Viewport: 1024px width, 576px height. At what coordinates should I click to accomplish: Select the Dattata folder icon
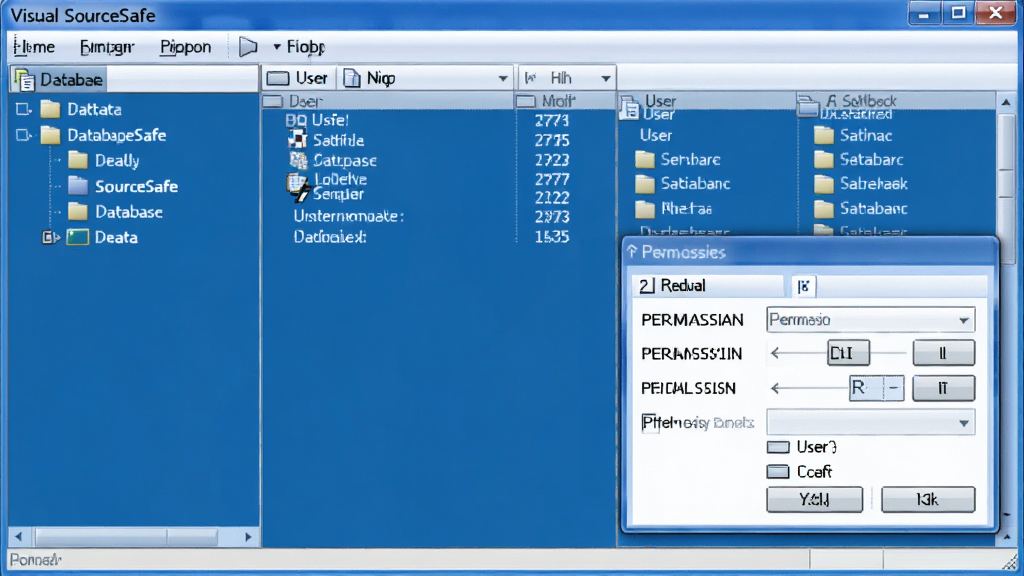tap(50, 109)
